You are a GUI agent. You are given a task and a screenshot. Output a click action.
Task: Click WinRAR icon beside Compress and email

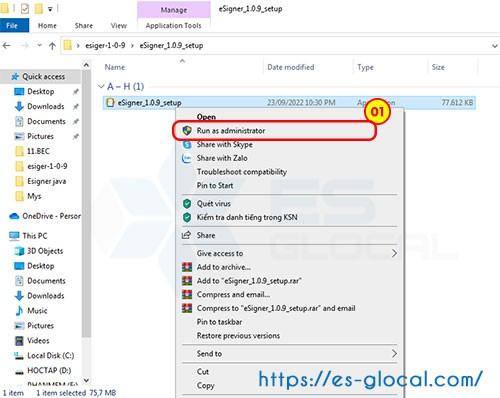pyautogui.click(x=187, y=294)
